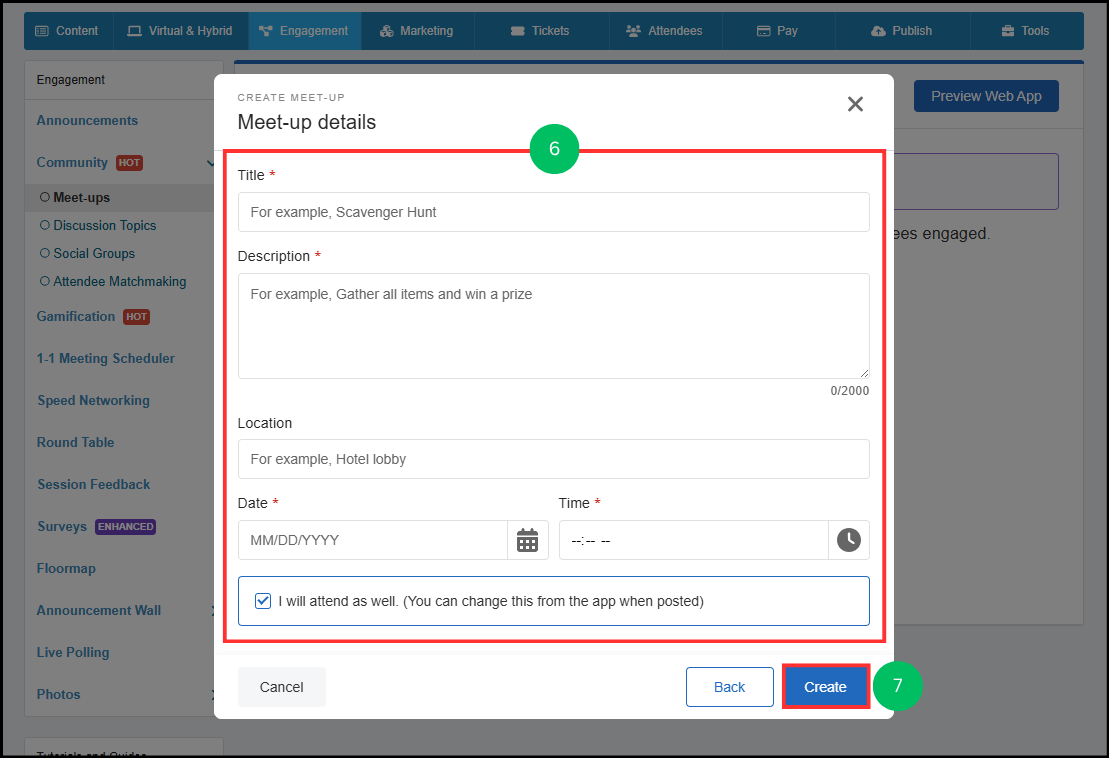Click the Location input field
This screenshot has width=1109, height=758.
coord(554,459)
